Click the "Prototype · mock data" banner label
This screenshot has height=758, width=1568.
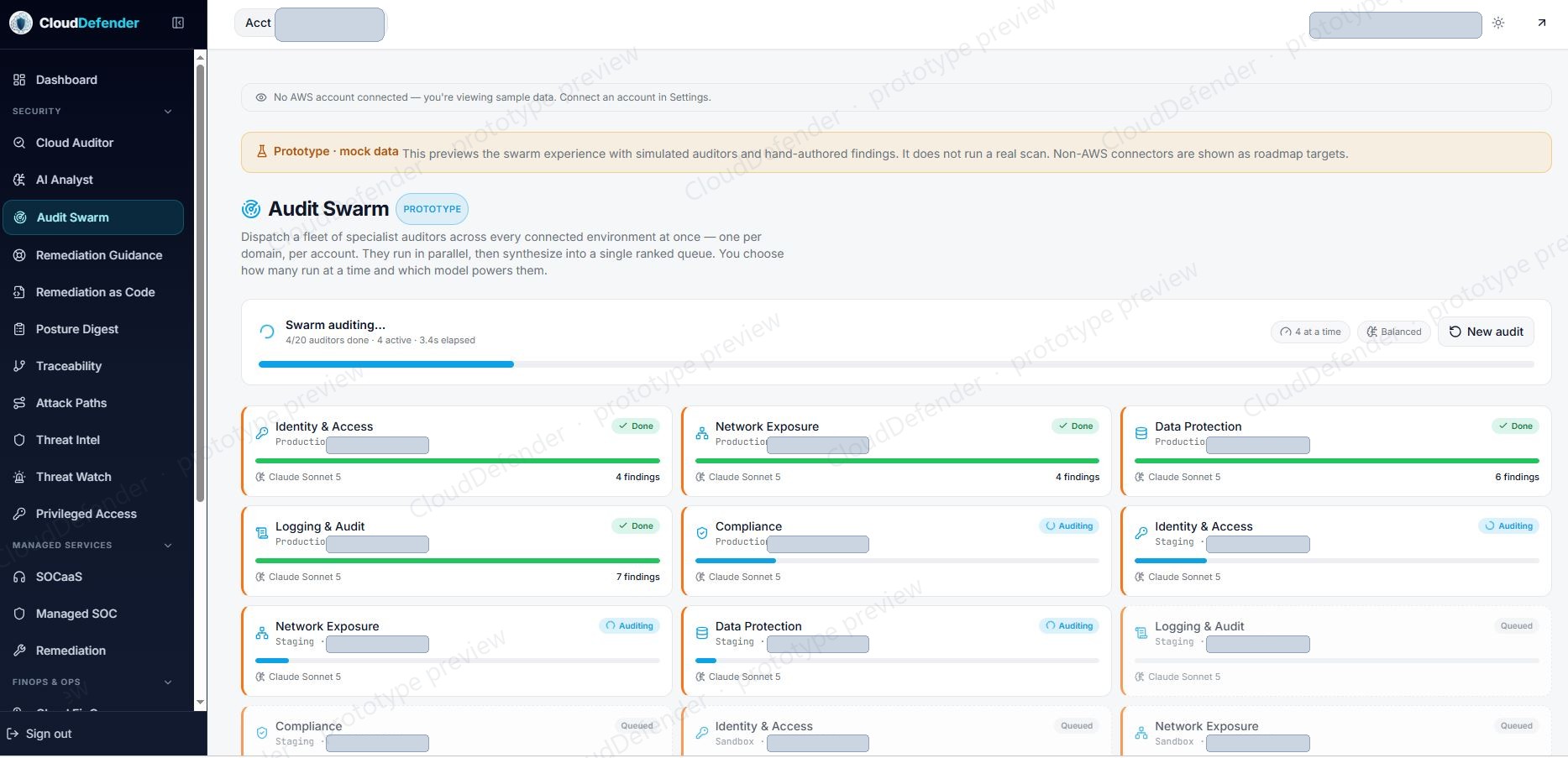coord(336,152)
